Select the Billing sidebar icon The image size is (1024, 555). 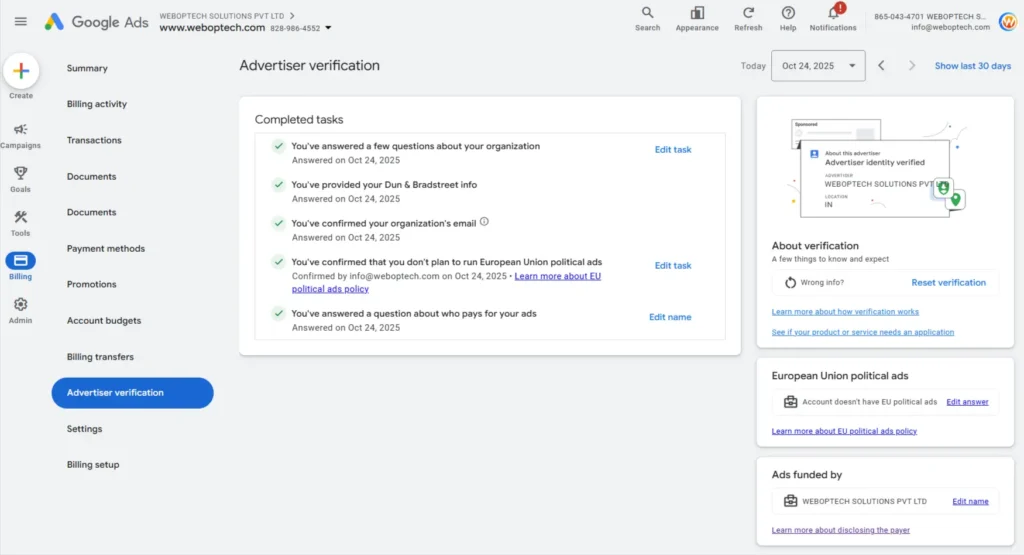coord(20,261)
